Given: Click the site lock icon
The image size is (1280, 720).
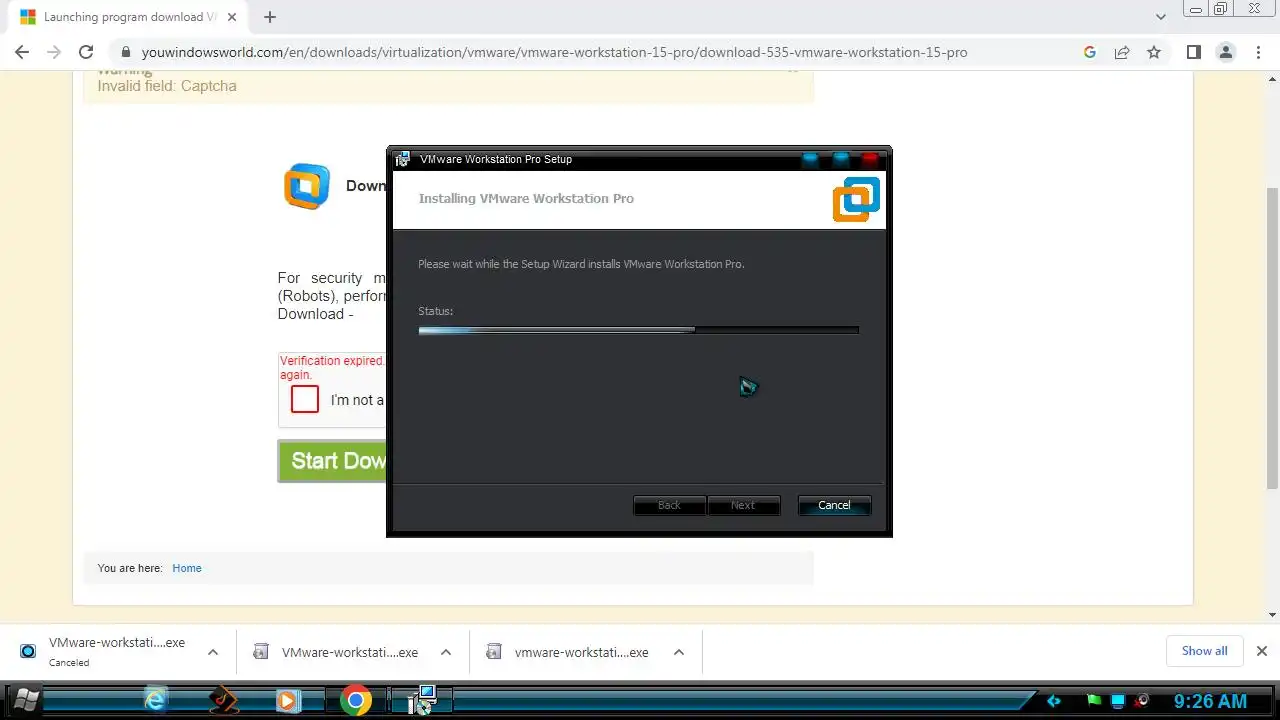Looking at the screenshot, I should pyautogui.click(x=125, y=52).
